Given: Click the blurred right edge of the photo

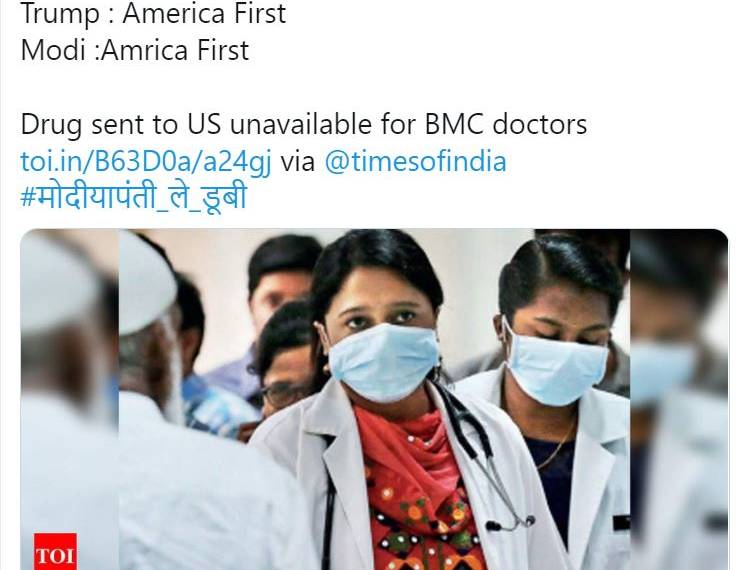Looking at the screenshot, I should (679, 399).
